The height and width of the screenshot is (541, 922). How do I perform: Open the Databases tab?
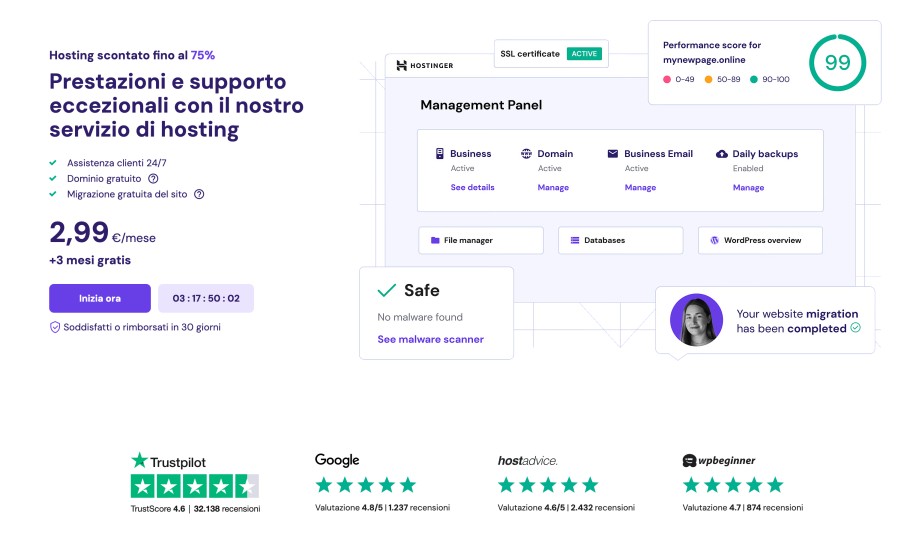(x=620, y=240)
